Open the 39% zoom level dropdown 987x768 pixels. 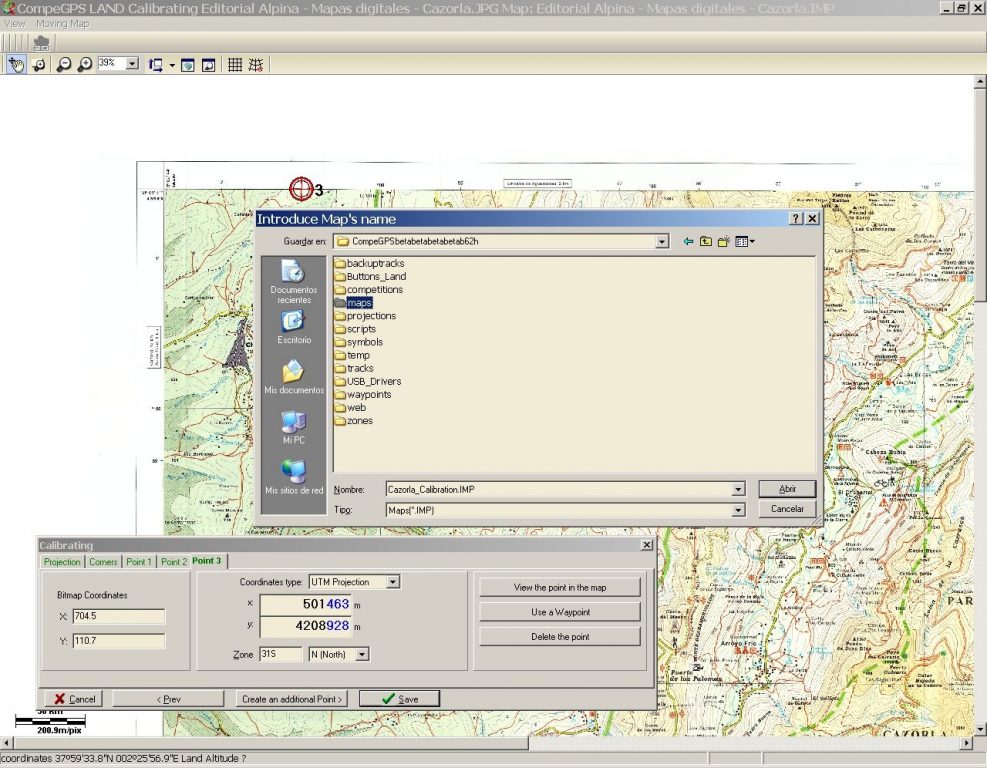[x=132, y=64]
